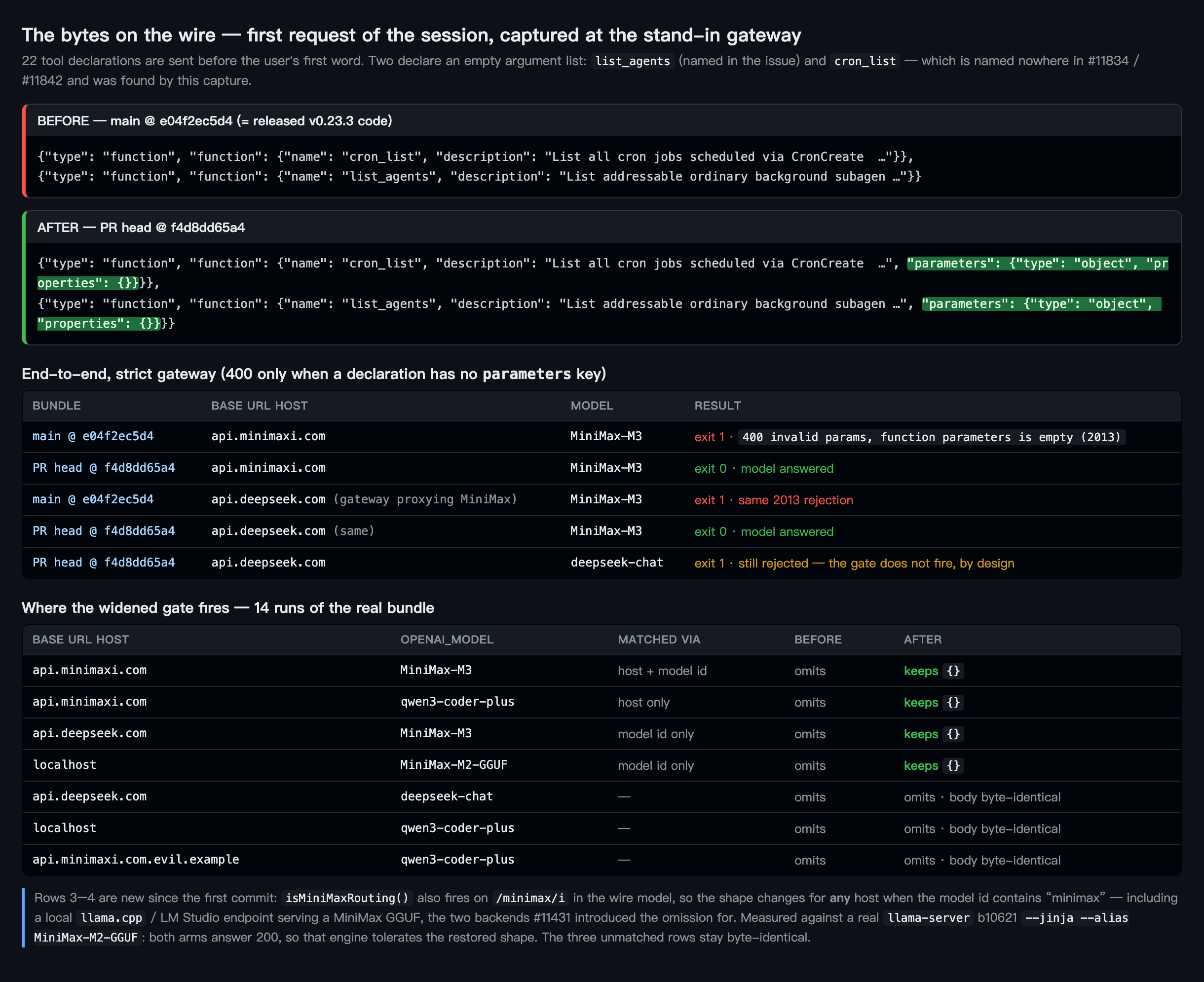
Task: Open main @ e04f2ec5d4 link in minimaxi row
Action: pos(93,436)
